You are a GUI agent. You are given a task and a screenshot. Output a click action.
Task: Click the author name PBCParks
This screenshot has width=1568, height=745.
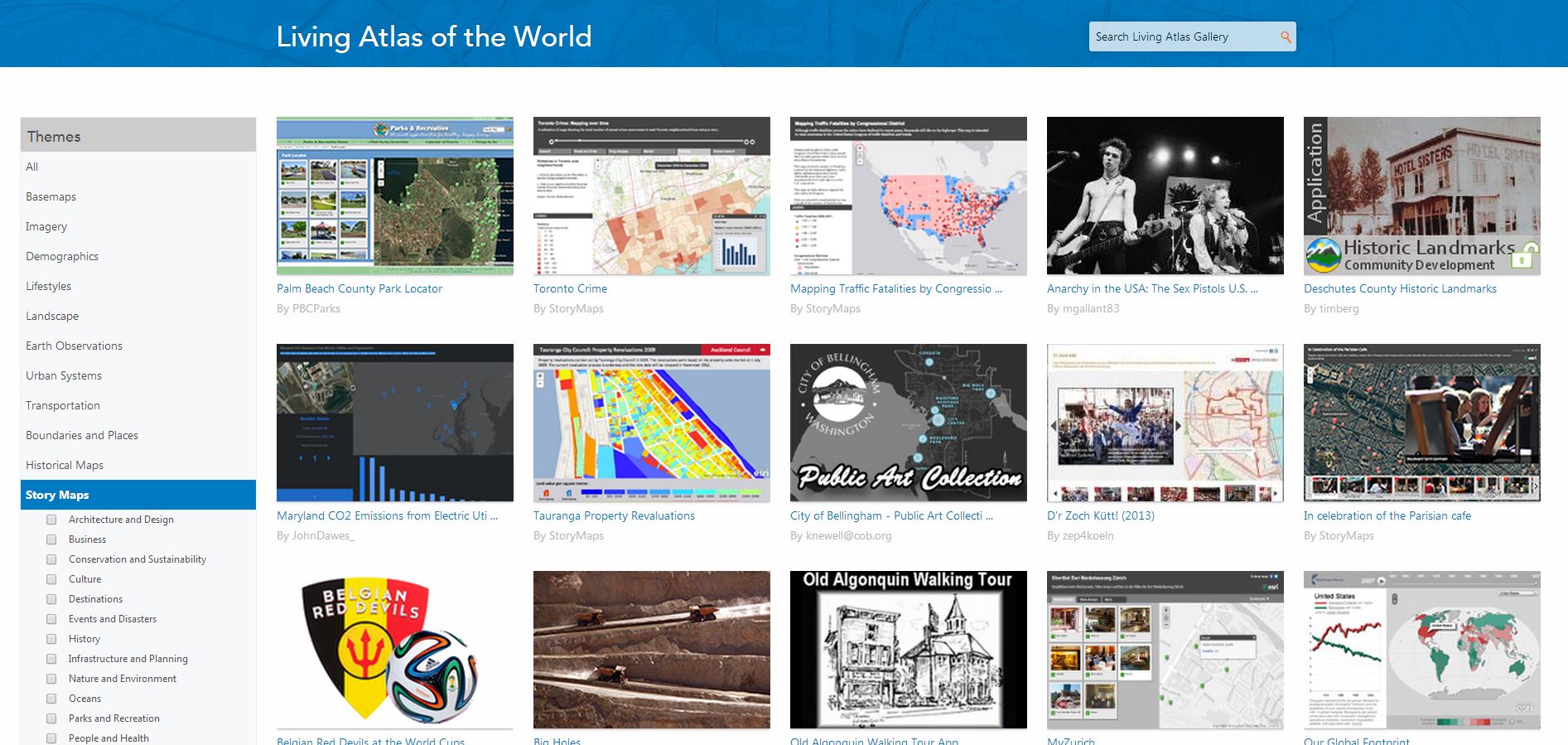pos(316,308)
